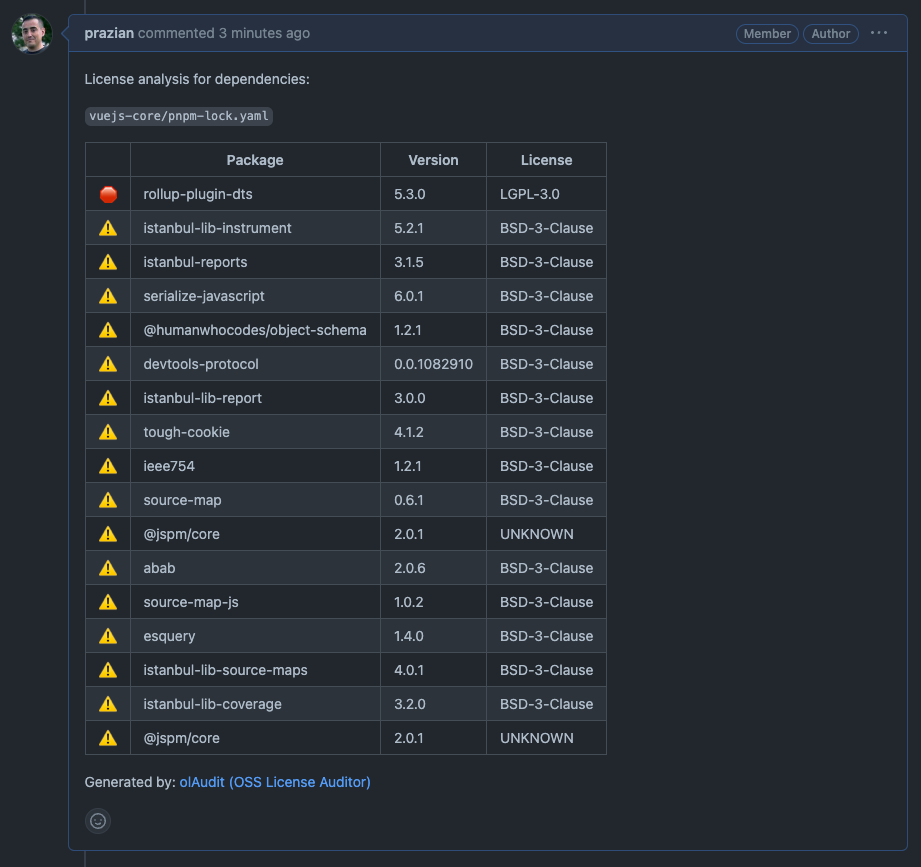
Task: Open the olAudit (OSS License Auditor) link
Action: [275, 782]
